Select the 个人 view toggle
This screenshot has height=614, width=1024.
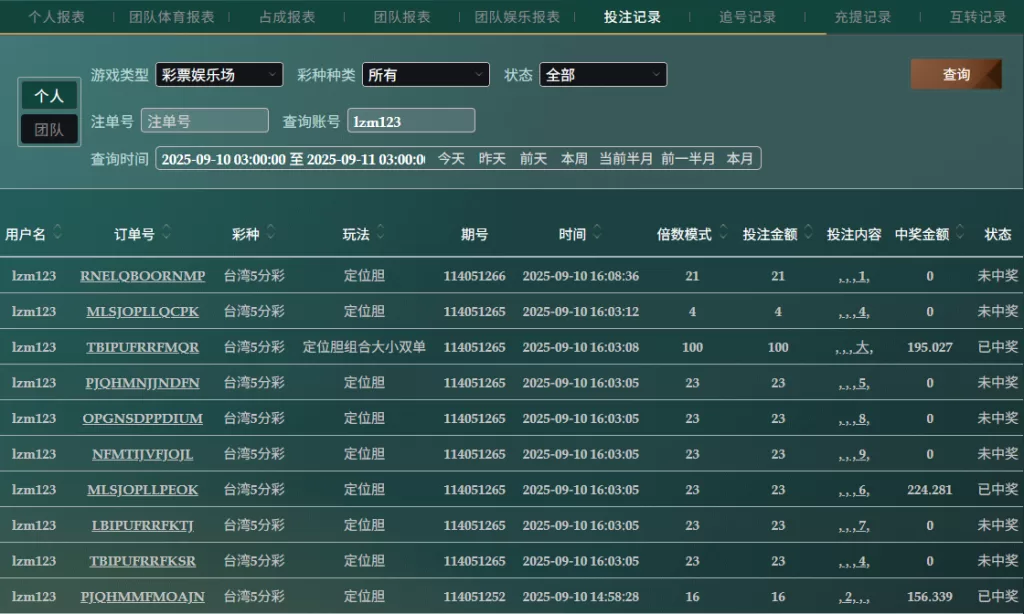49,96
